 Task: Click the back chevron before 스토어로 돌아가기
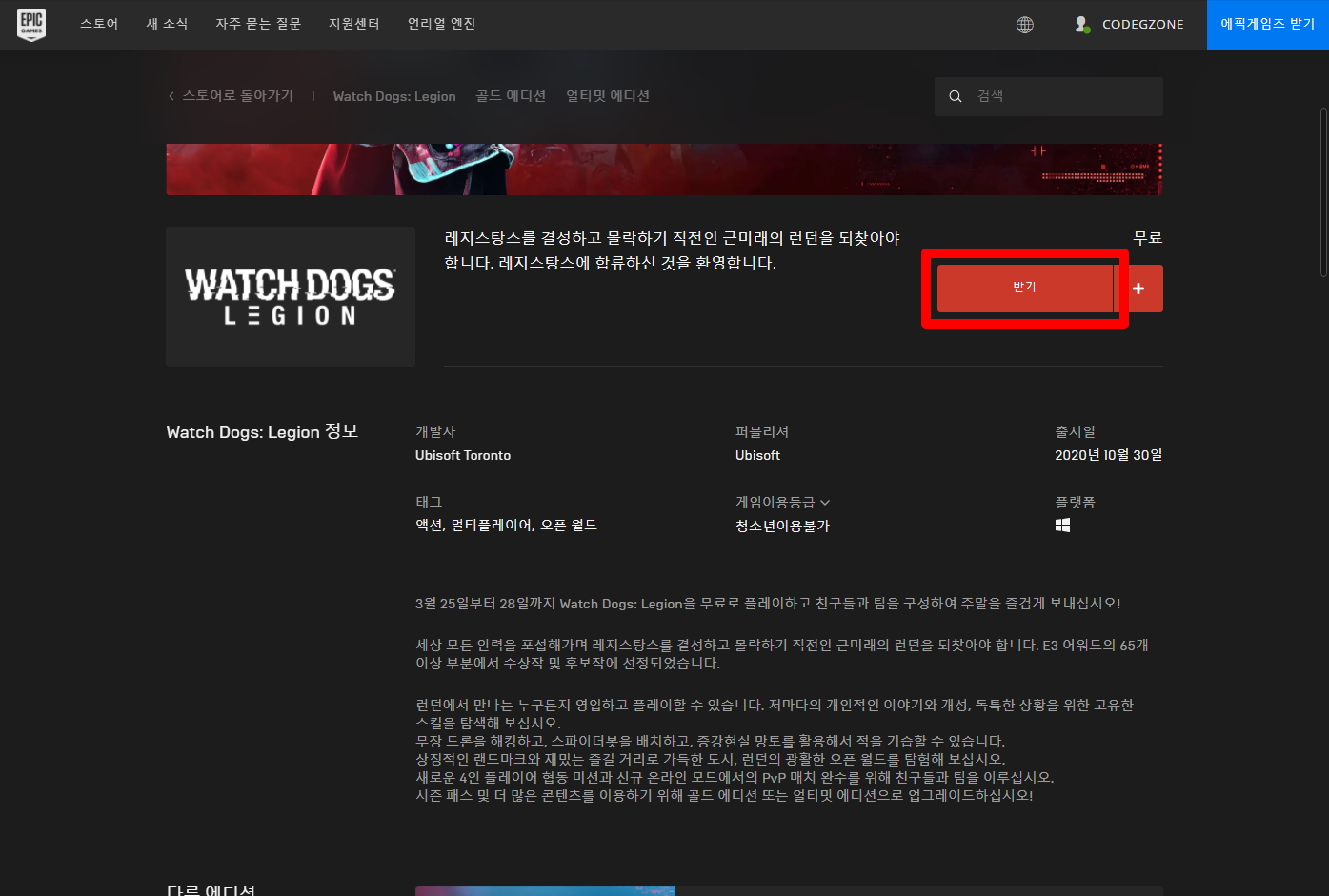[x=171, y=96]
